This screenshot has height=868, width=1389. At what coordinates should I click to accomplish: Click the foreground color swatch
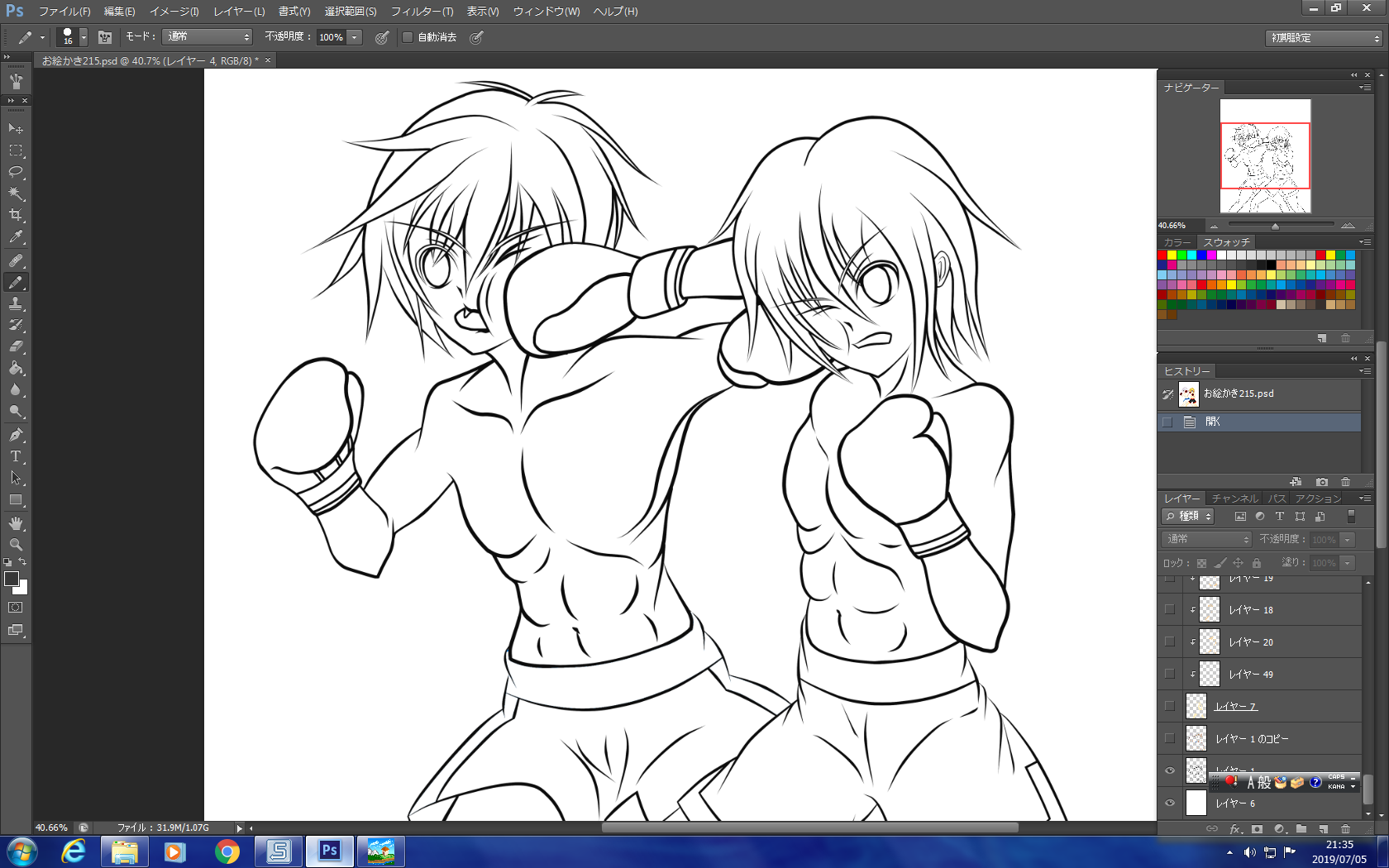coord(12,579)
